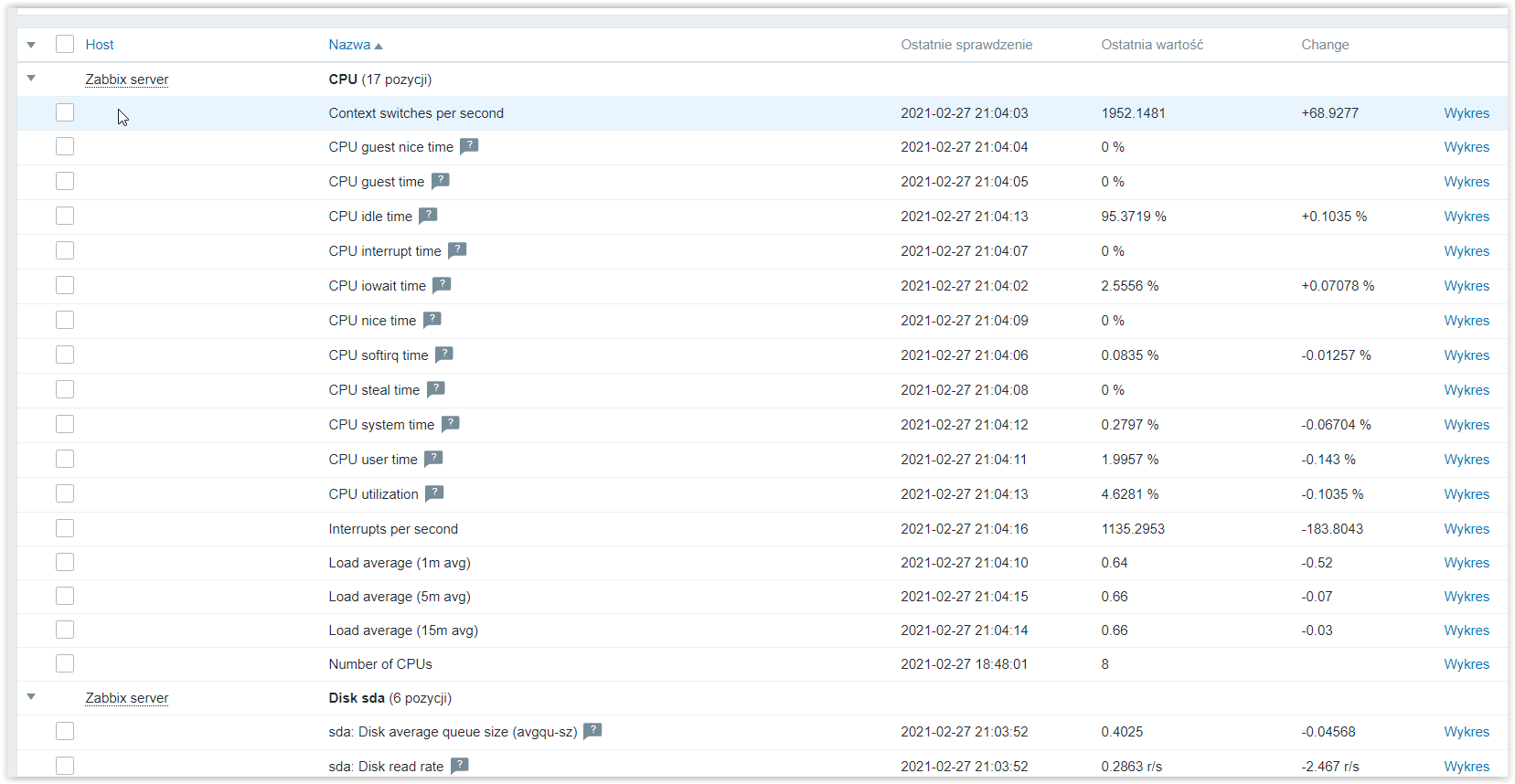The width and height of the screenshot is (1515, 784).
Task: Click the Change column header
Action: point(1325,45)
